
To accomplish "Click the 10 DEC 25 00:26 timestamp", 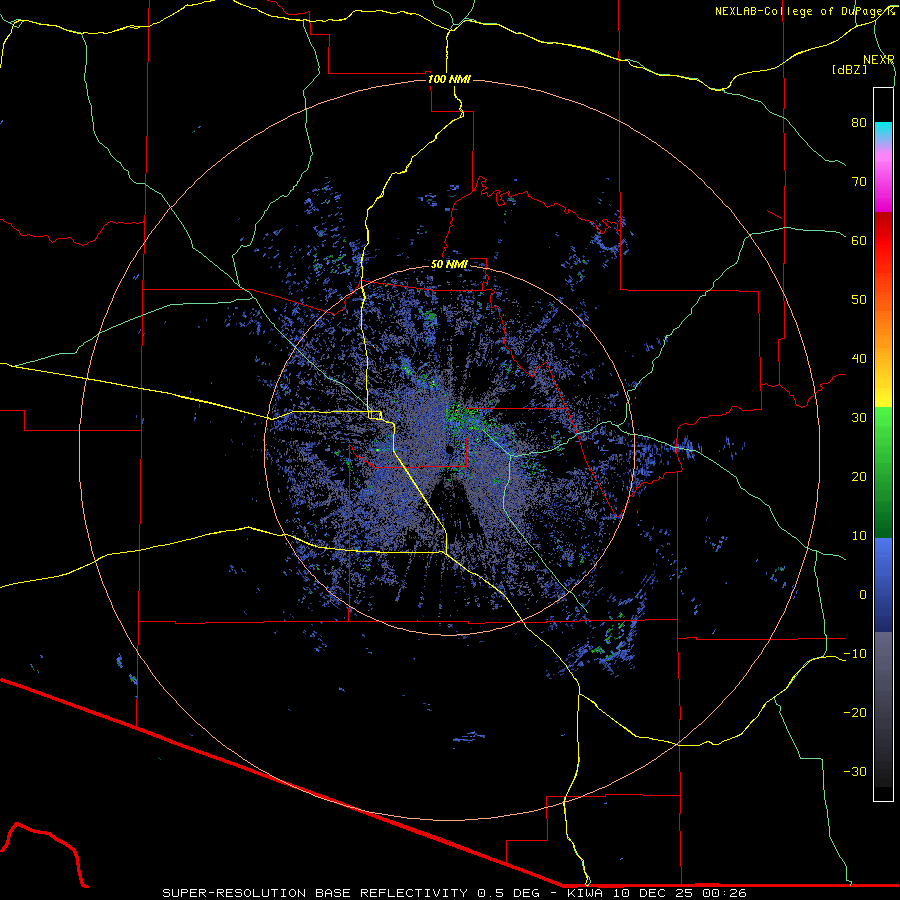I will pyautogui.click(x=678, y=893).
